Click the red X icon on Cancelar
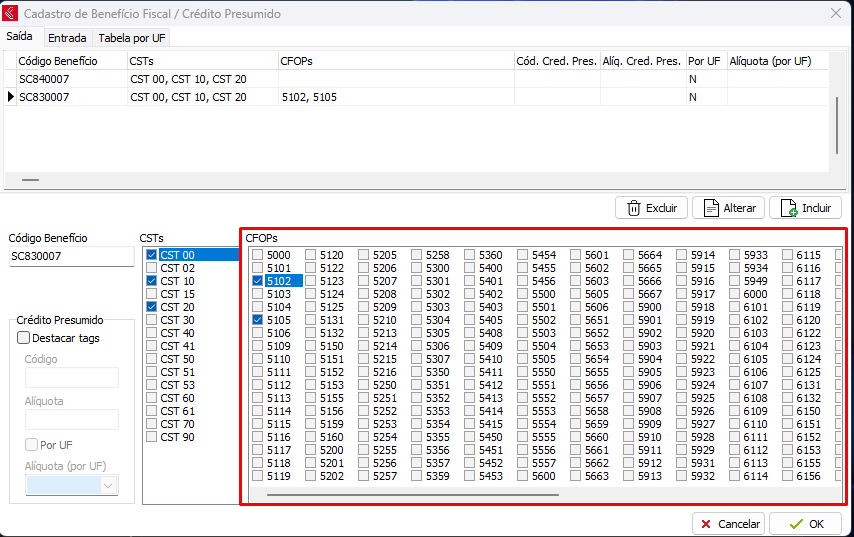854x537 pixels. coord(707,524)
